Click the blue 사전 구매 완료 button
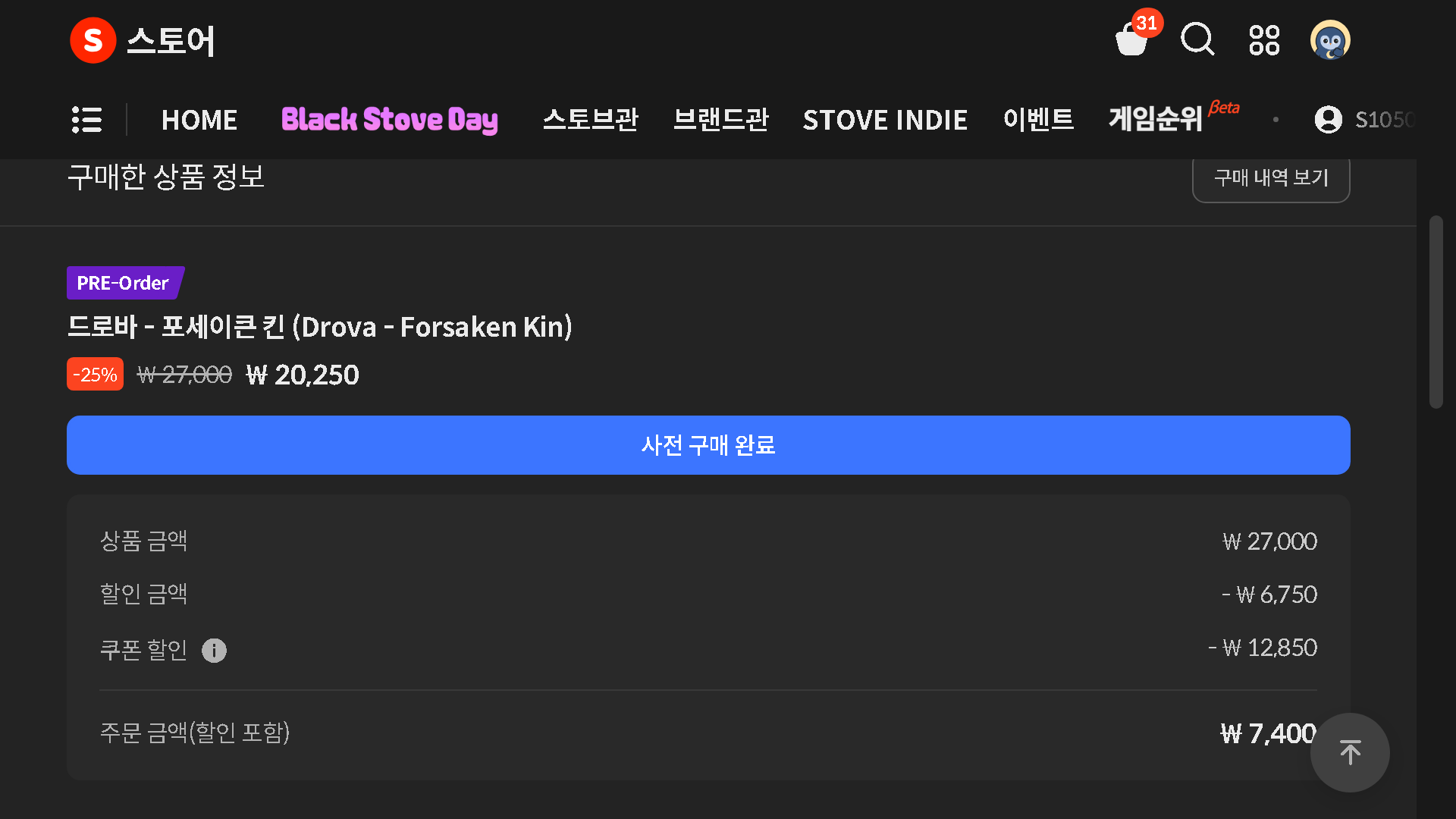The image size is (1456, 819). [708, 445]
